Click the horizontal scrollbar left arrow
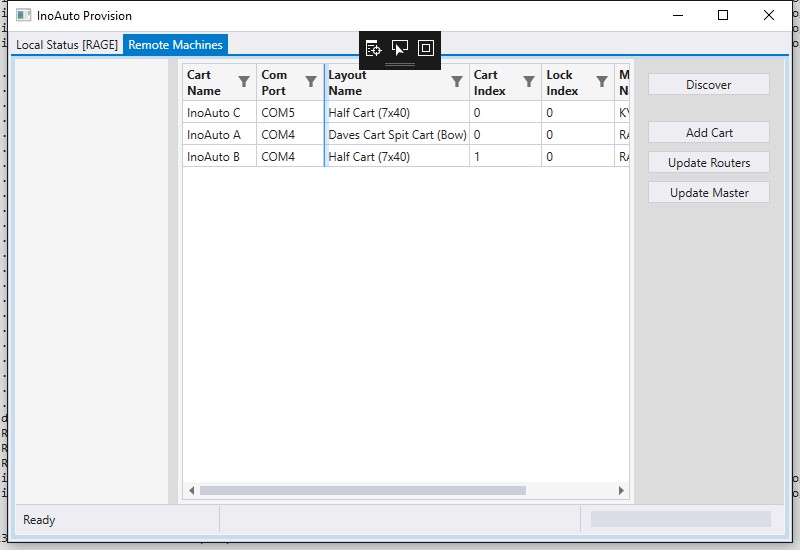 [x=191, y=490]
